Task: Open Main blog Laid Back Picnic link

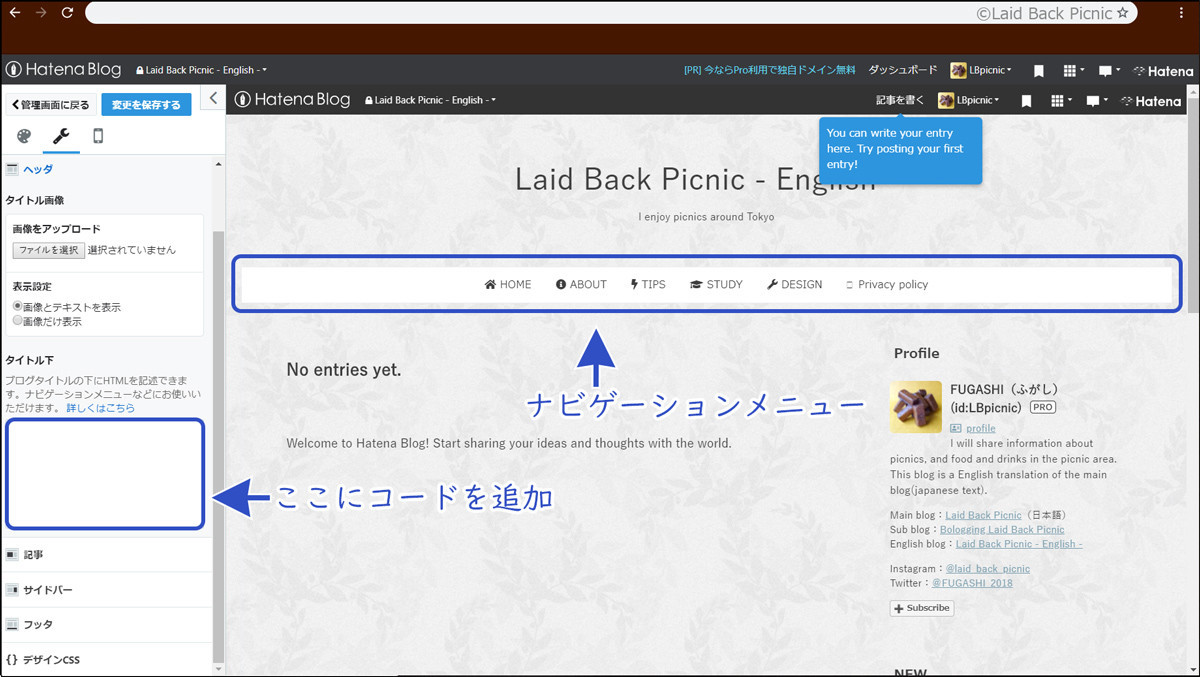Action: coord(984,515)
